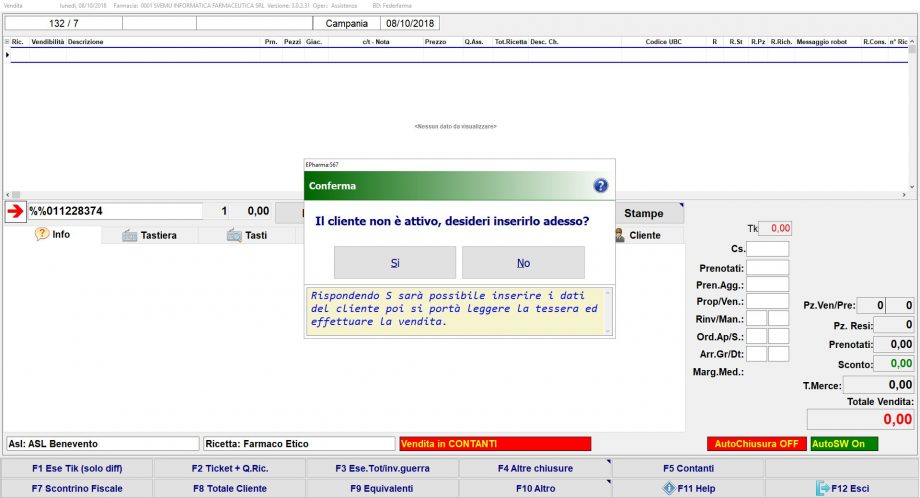Select F5 Contanti payment
The image size is (920, 498).
688,468
